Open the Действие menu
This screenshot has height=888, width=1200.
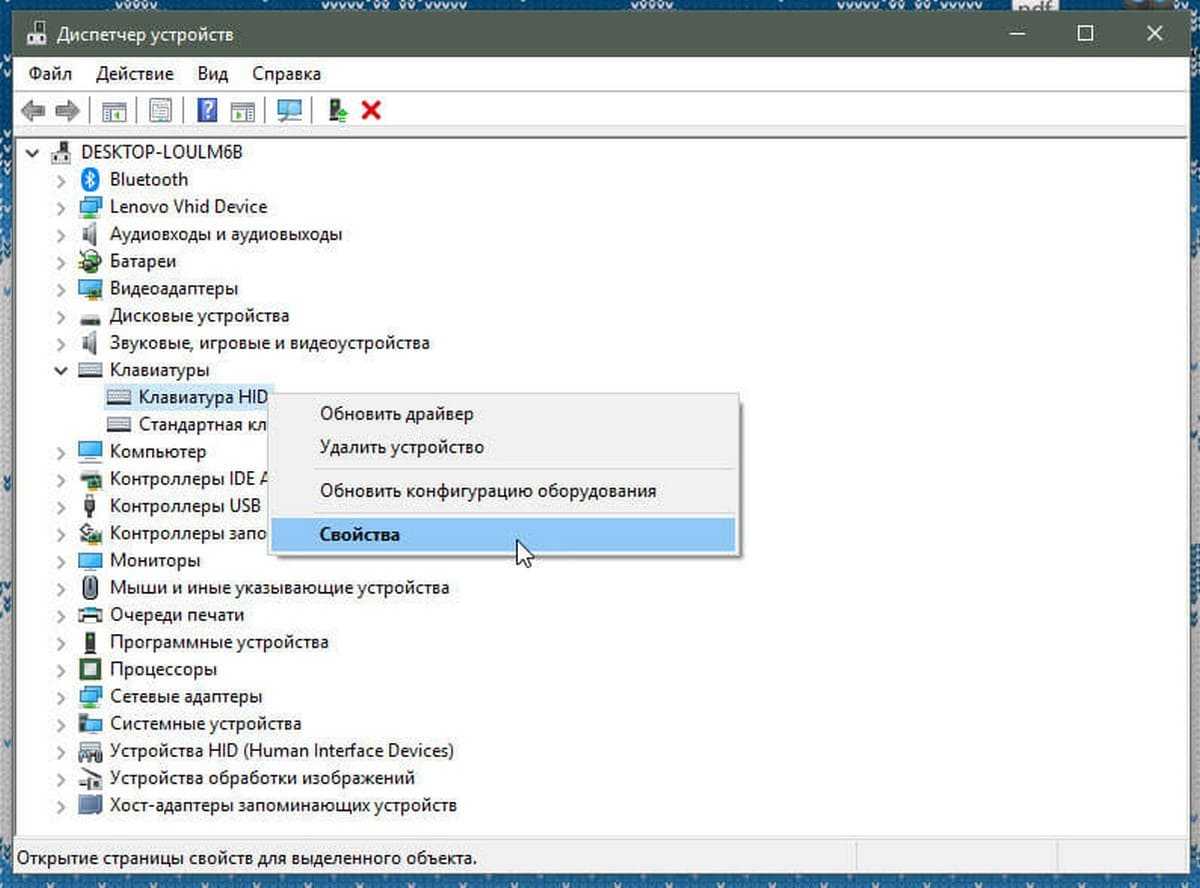pos(134,74)
